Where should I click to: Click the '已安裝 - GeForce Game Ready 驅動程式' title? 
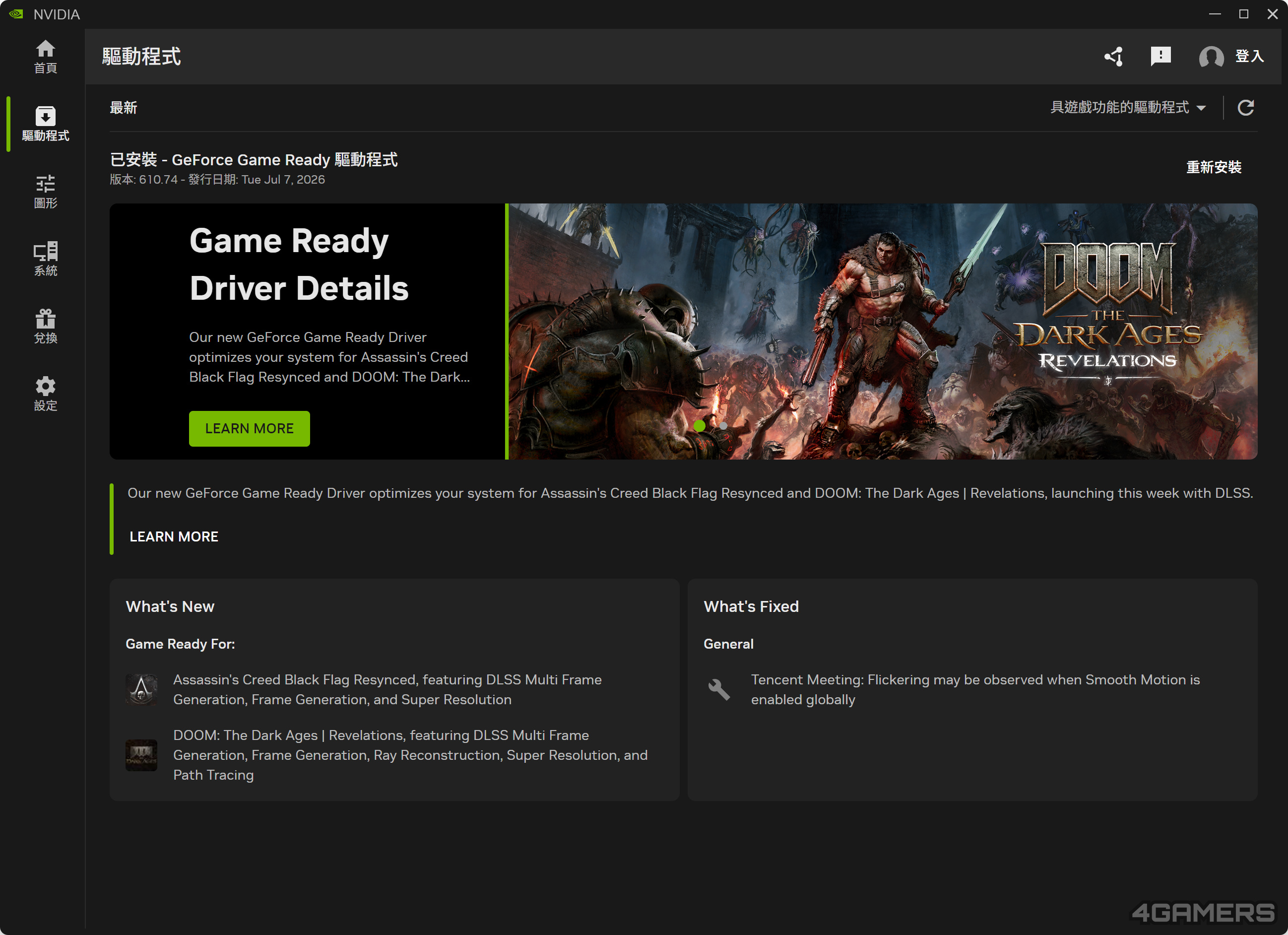(254, 160)
